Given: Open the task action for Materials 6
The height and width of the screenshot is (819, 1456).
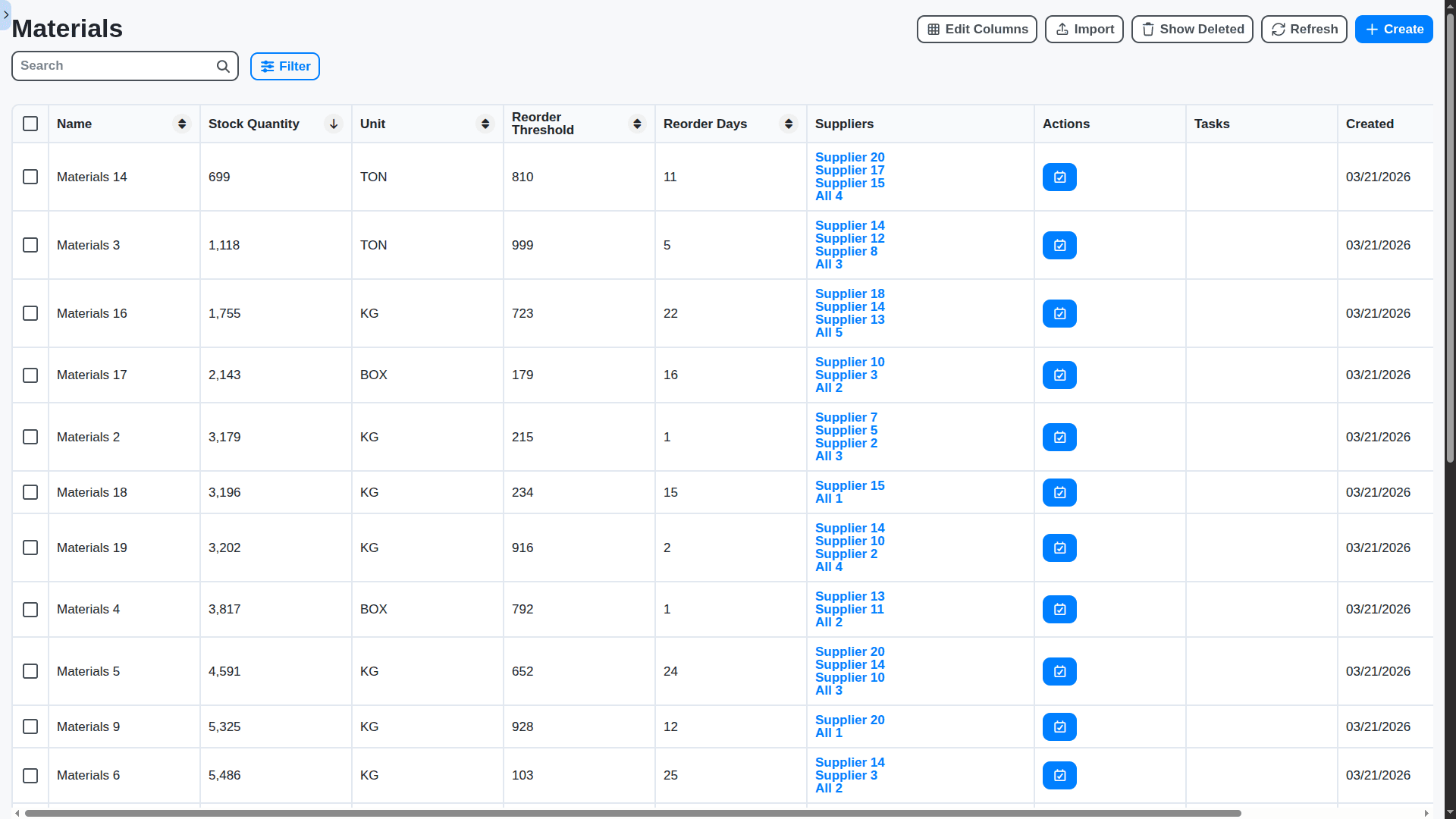Looking at the screenshot, I should coord(1059,775).
